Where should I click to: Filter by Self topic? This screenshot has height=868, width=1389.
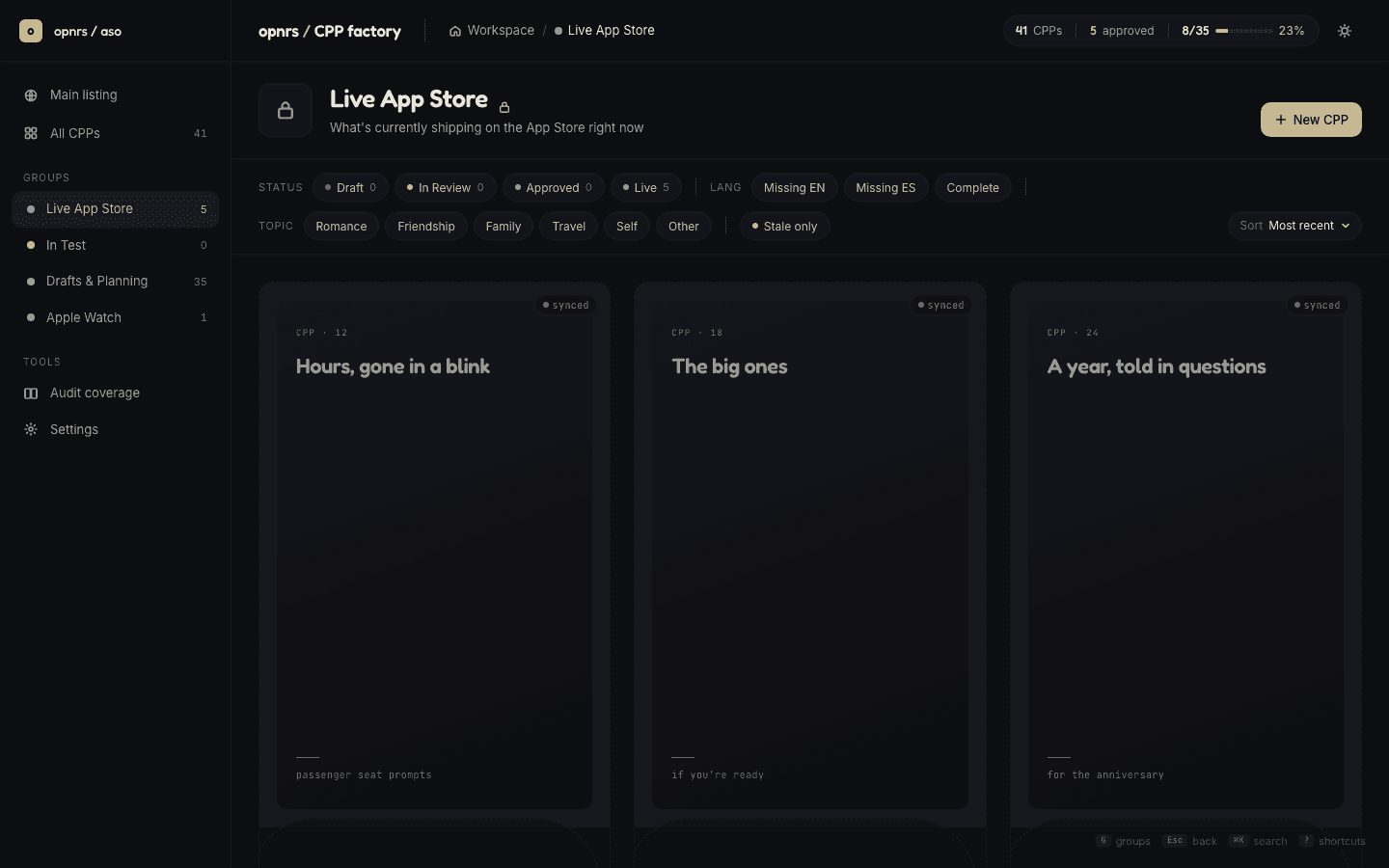(627, 226)
